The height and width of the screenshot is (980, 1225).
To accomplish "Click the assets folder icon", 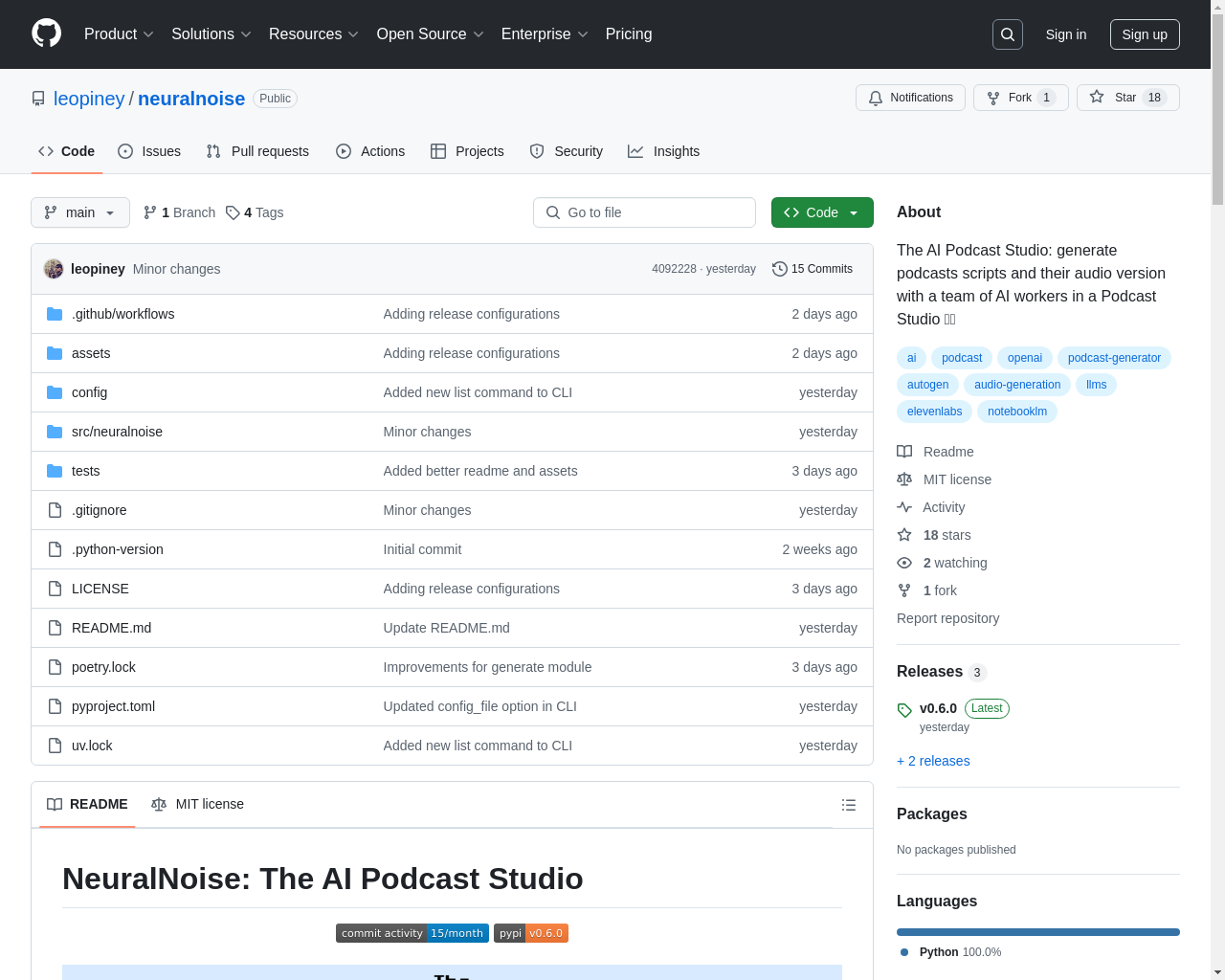I will [55, 353].
